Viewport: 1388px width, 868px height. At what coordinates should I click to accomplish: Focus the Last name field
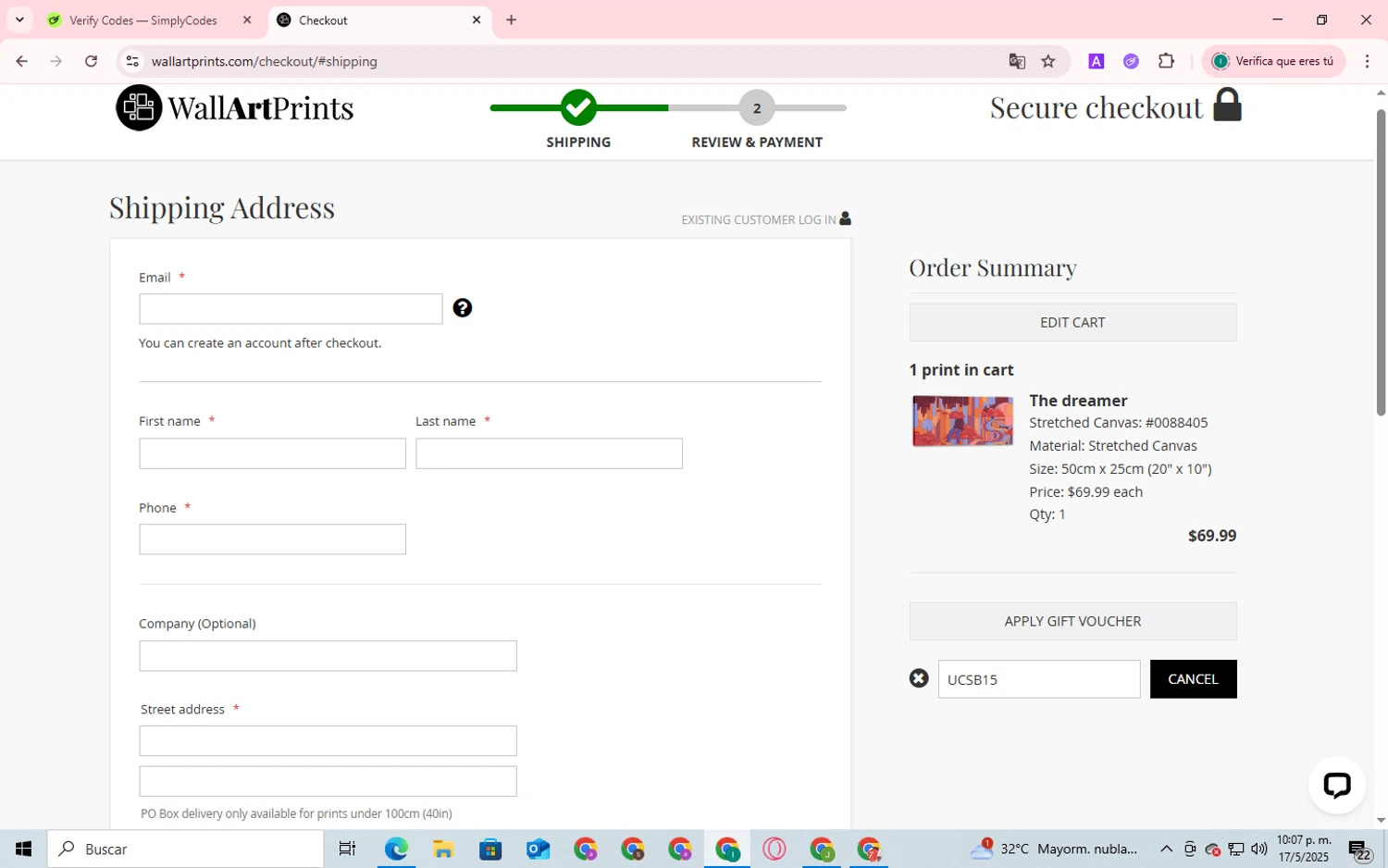(549, 453)
